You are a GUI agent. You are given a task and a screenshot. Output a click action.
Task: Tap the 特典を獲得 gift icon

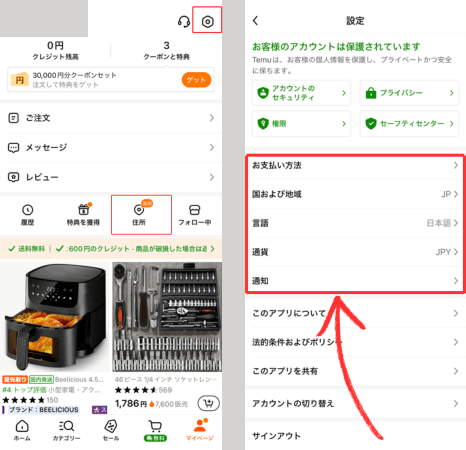83,210
